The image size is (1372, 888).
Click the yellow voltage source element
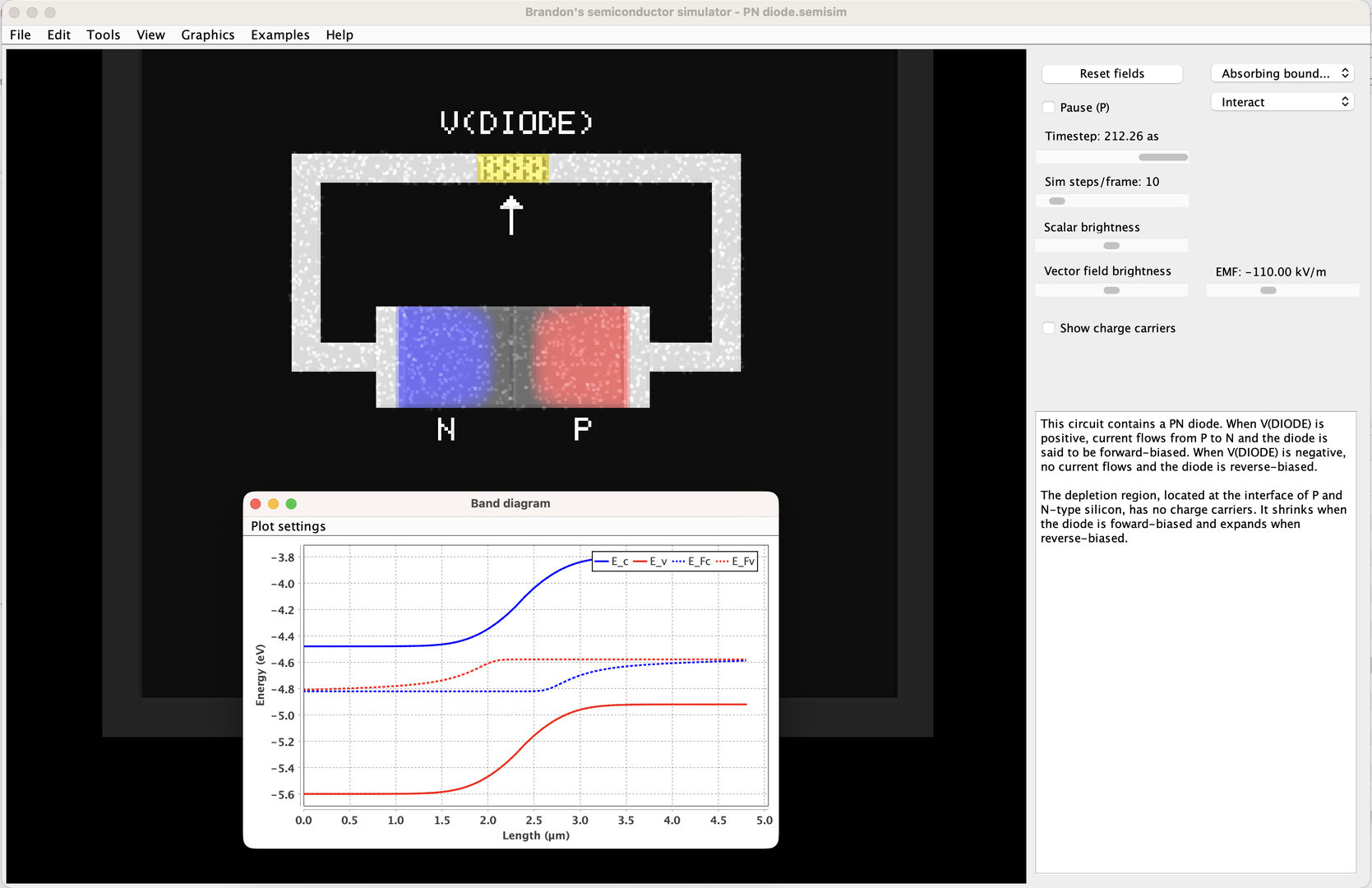(512, 168)
